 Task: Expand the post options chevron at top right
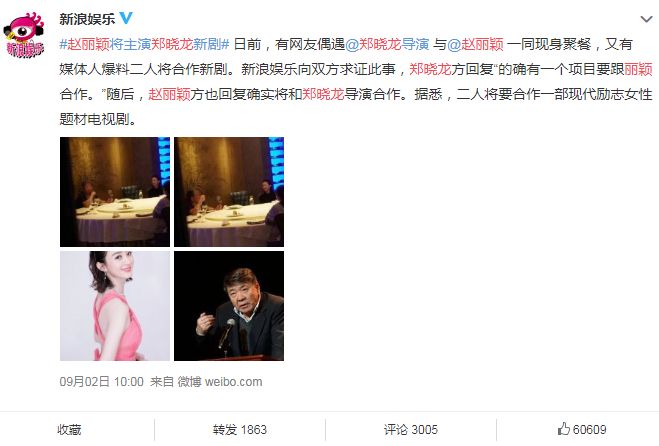point(646,19)
